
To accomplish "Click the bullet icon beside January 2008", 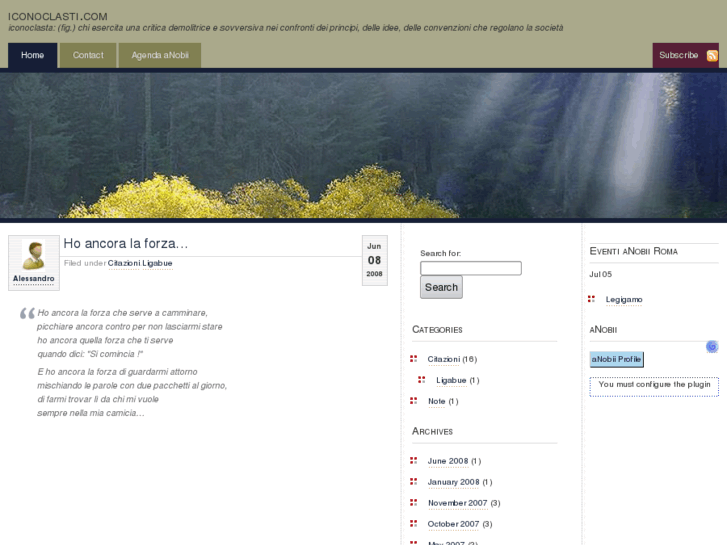I will tap(414, 481).
